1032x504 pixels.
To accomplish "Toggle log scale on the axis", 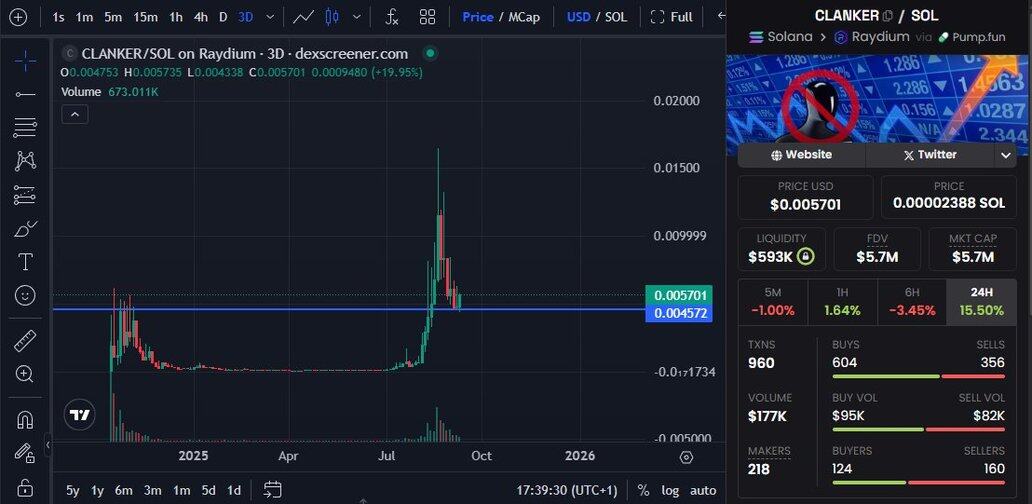I will (x=670, y=490).
